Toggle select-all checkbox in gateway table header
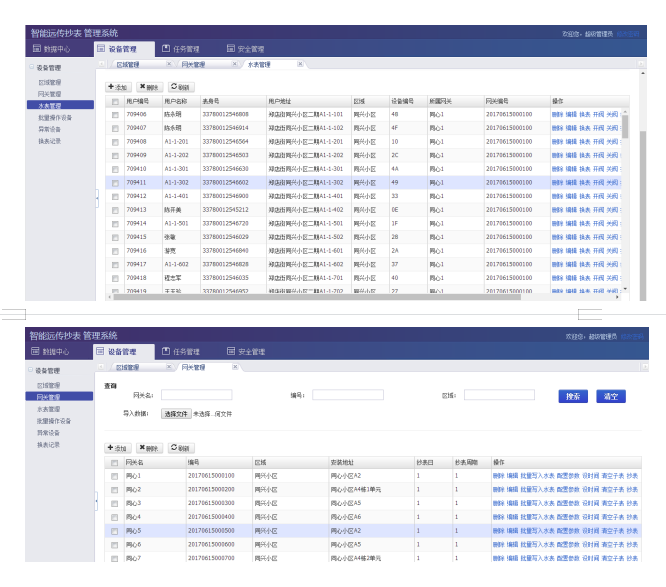Viewport: 666px width, 587px height. coord(114,463)
